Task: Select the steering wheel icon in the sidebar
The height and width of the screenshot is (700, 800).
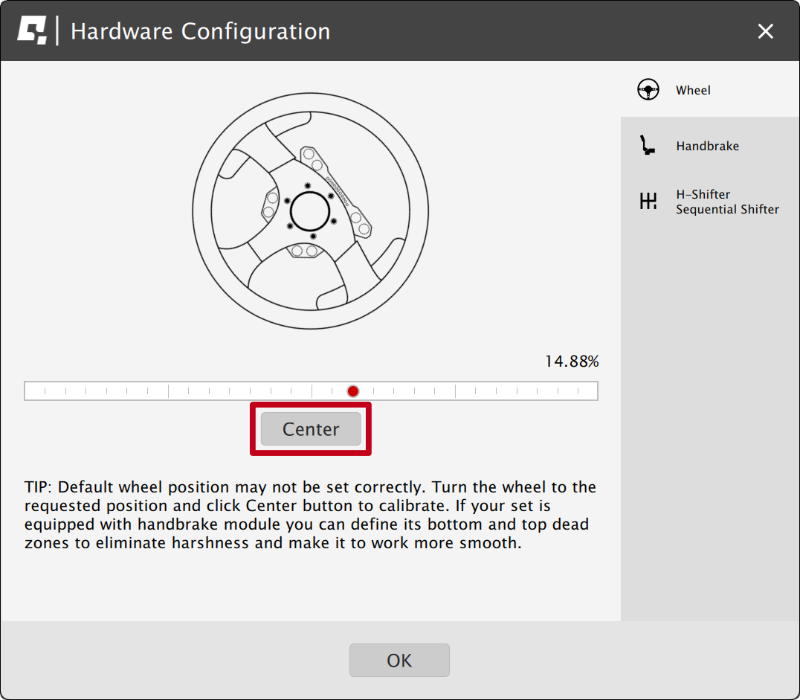Action: pyautogui.click(x=649, y=90)
